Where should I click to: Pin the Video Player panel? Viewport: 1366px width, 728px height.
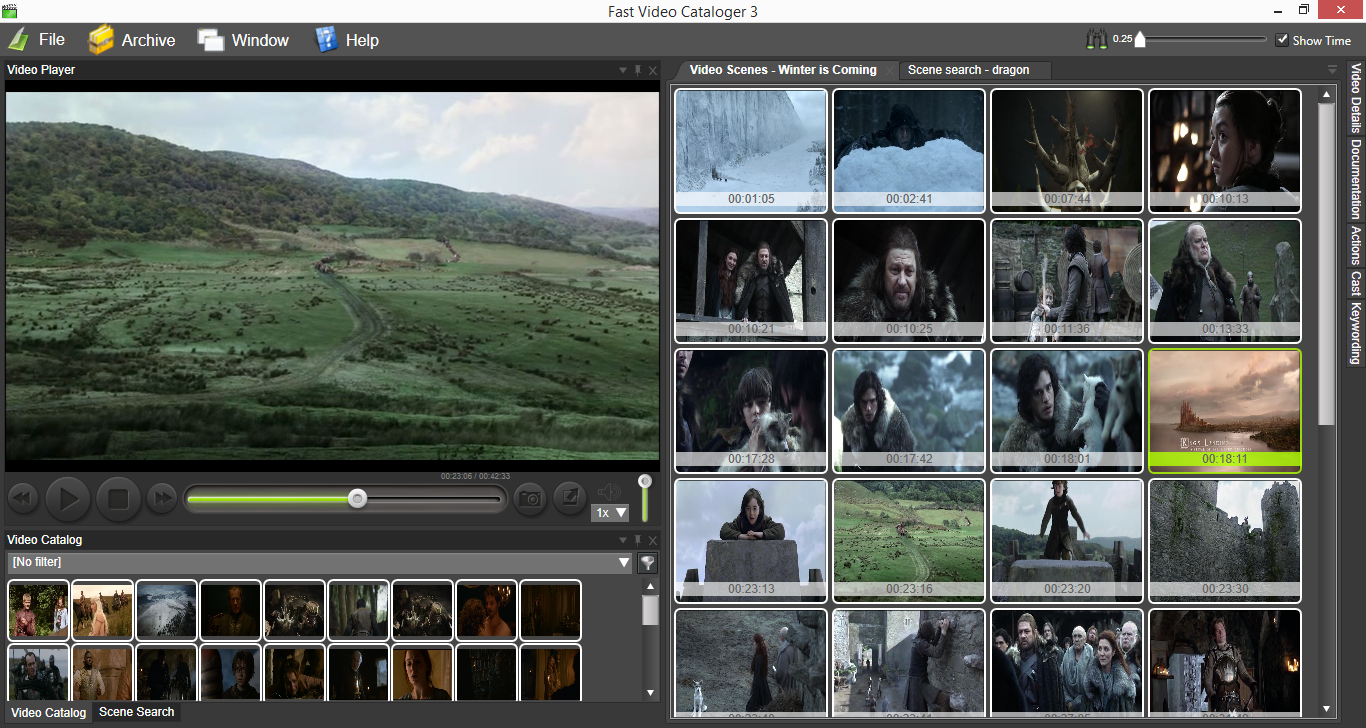[x=637, y=70]
